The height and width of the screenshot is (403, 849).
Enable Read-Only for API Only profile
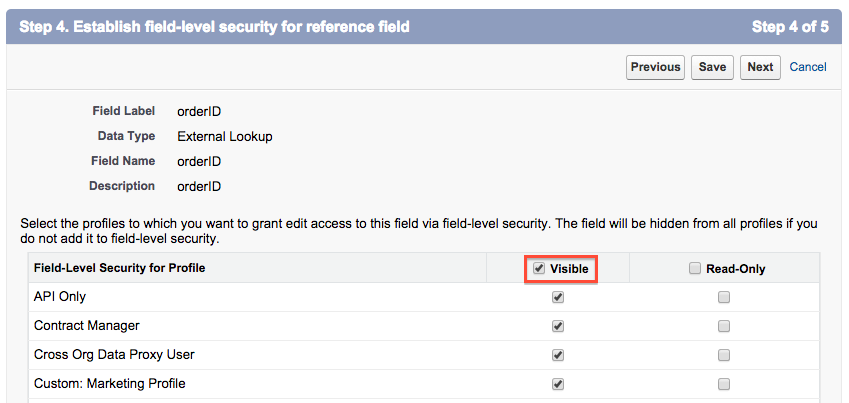[x=724, y=297]
